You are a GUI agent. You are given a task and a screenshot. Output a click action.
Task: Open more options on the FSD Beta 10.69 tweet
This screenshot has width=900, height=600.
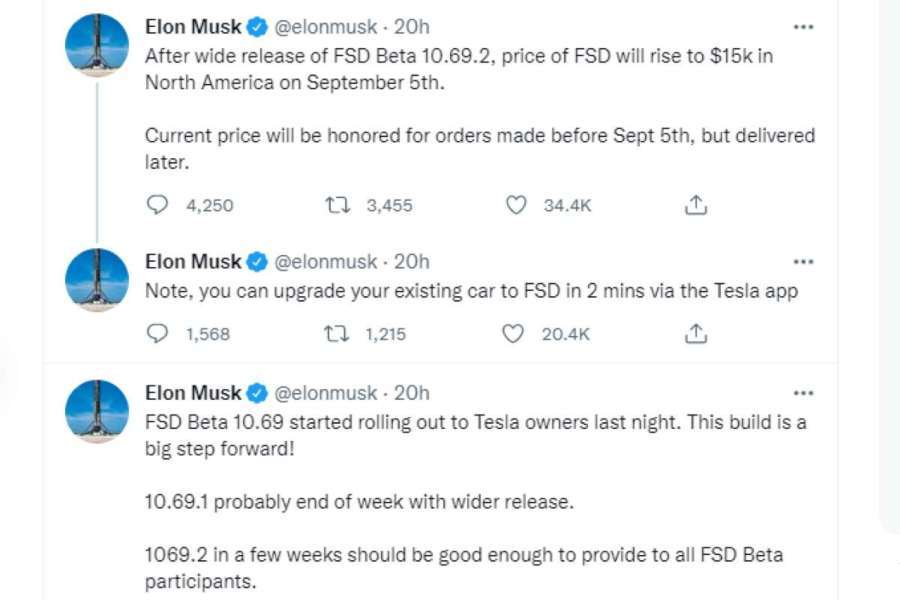[x=802, y=393]
